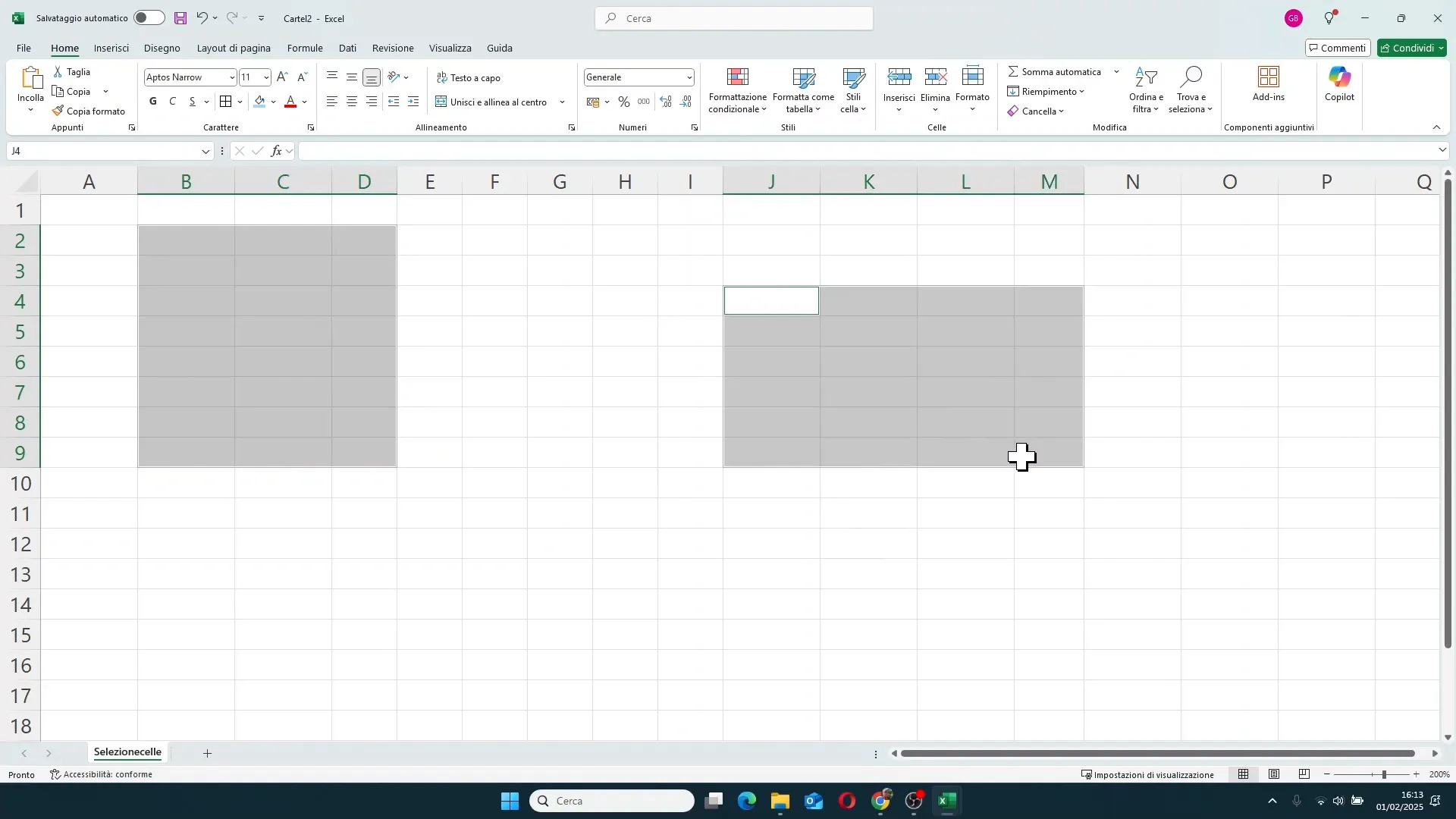Click the Copia formato paintbrush icon

[x=58, y=111]
